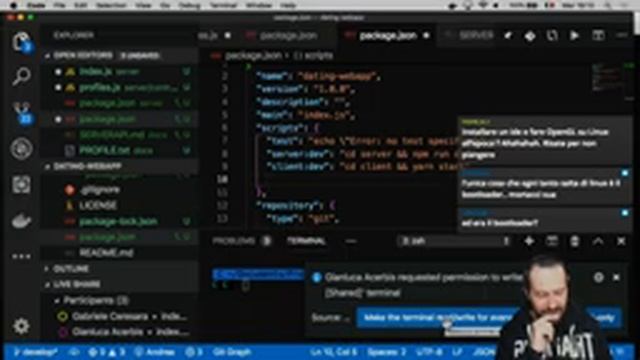The image size is (640, 360).
Task: Open the notification settings gear
Action: pos(598,278)
